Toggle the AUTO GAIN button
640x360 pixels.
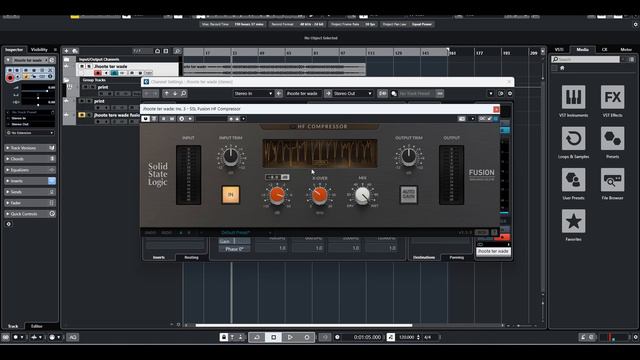(409, 195)
